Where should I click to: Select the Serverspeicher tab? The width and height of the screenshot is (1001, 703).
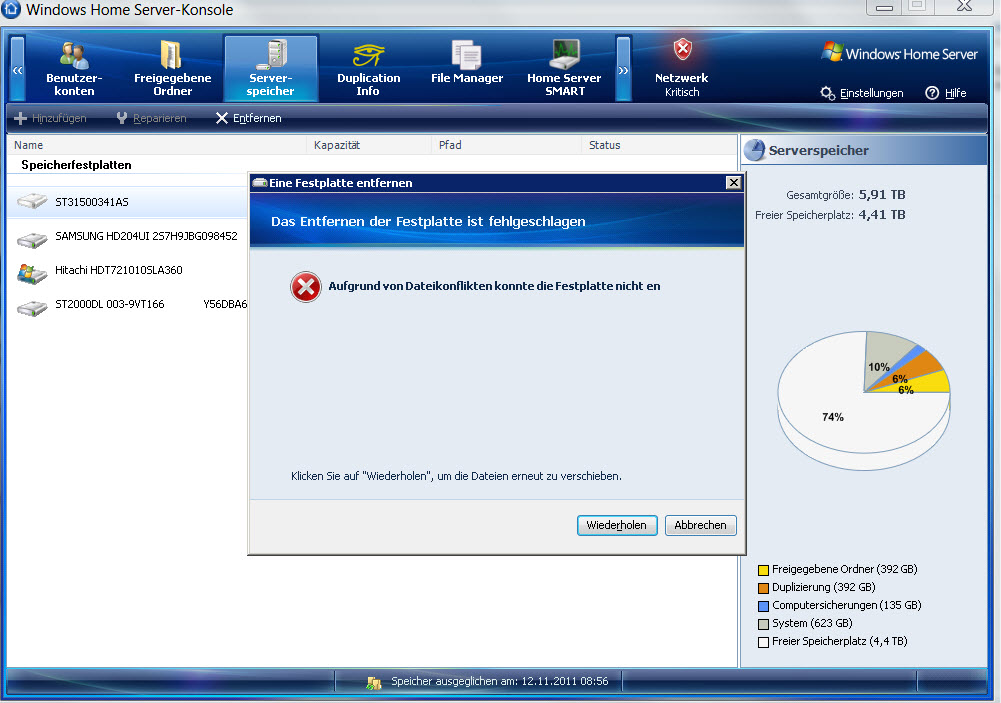271,68
